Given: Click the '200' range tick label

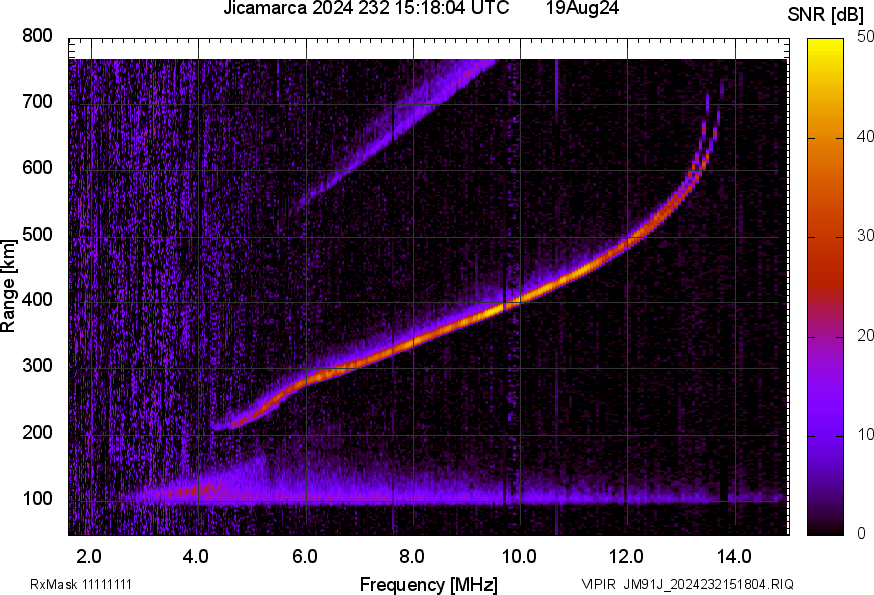Looking at the screenshot, I should pos(37,432).
